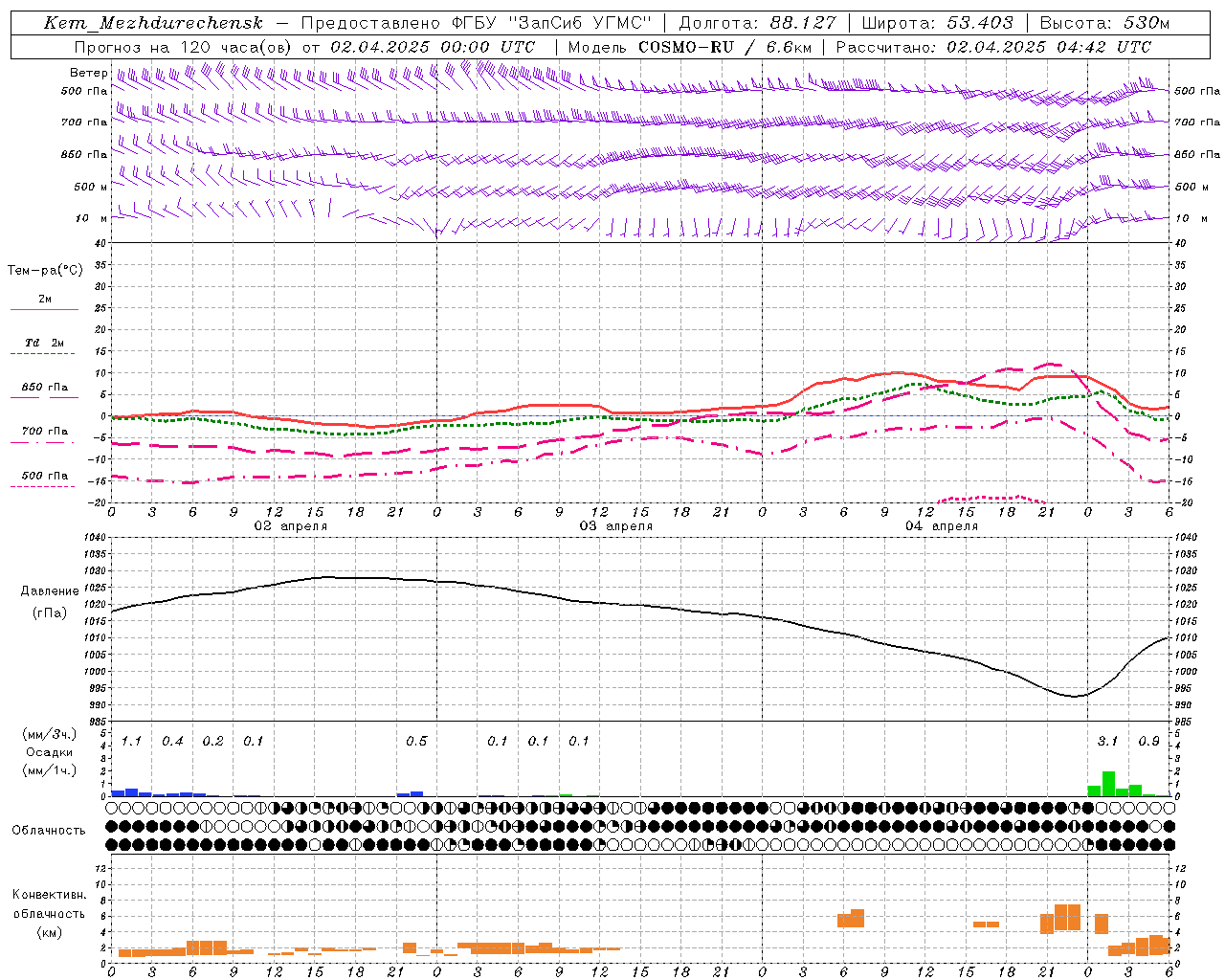
Task: Click the 0.5 precipitation total
Action: [x=416, y=741]
